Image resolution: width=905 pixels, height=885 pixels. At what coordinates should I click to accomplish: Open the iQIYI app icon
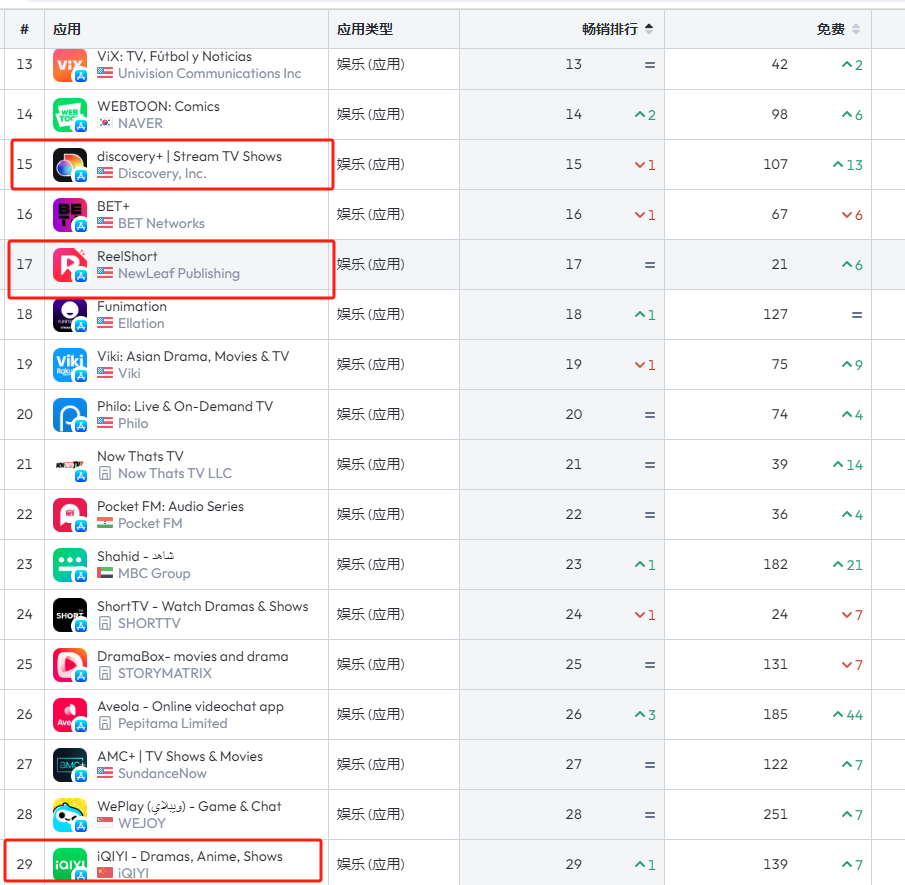[x=70, y=865]
